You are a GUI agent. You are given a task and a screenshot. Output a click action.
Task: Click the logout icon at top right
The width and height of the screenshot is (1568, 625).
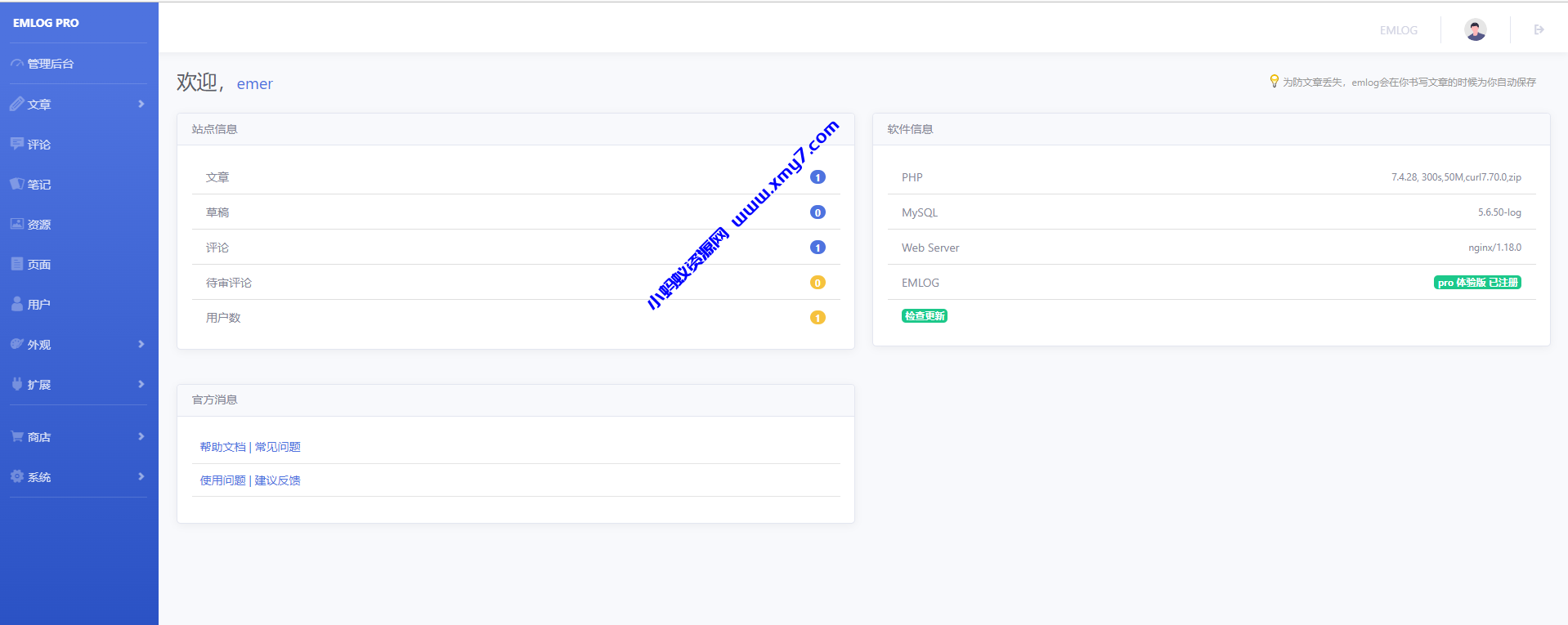1539,30
